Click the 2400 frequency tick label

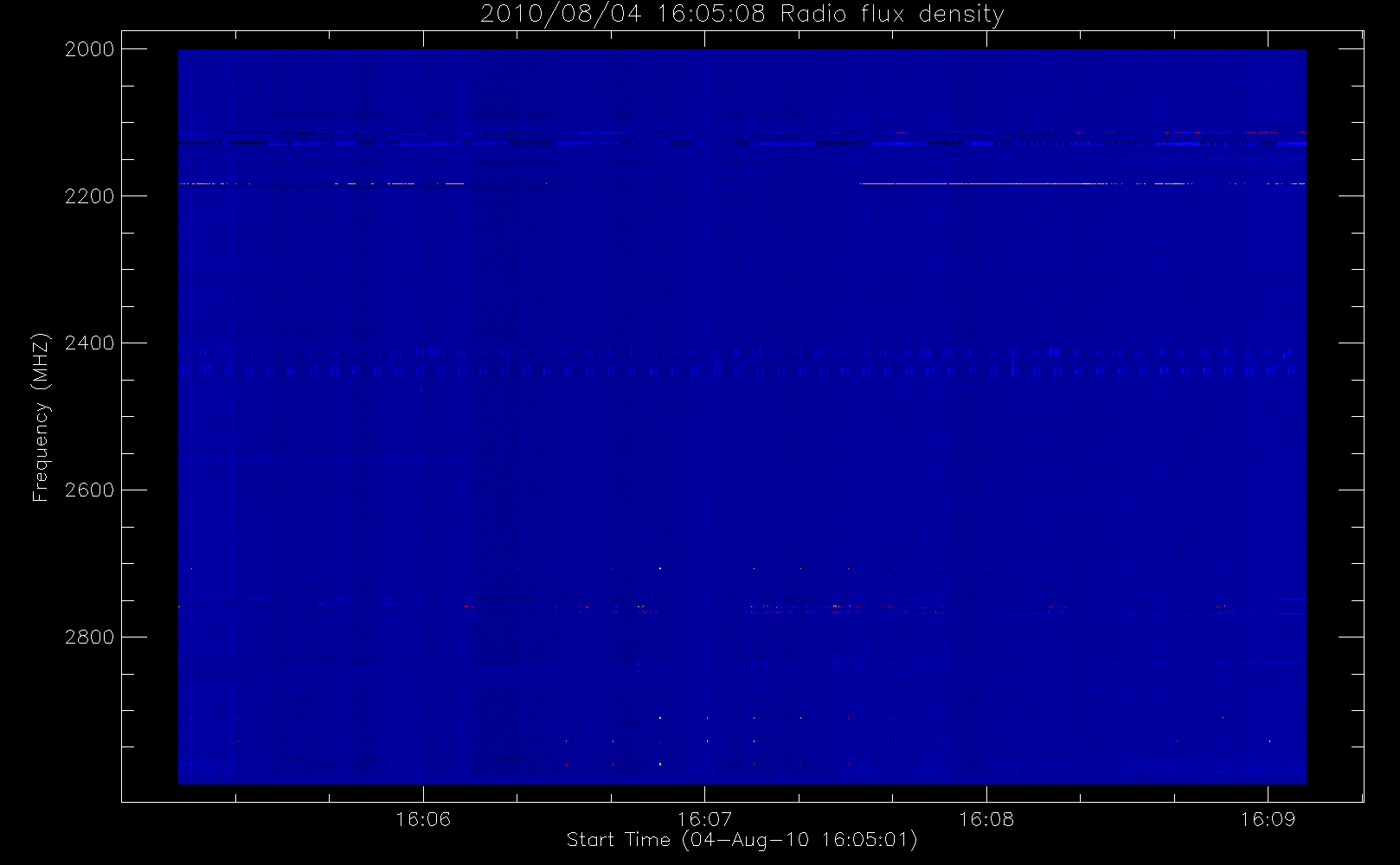click(x=90, y=343)
